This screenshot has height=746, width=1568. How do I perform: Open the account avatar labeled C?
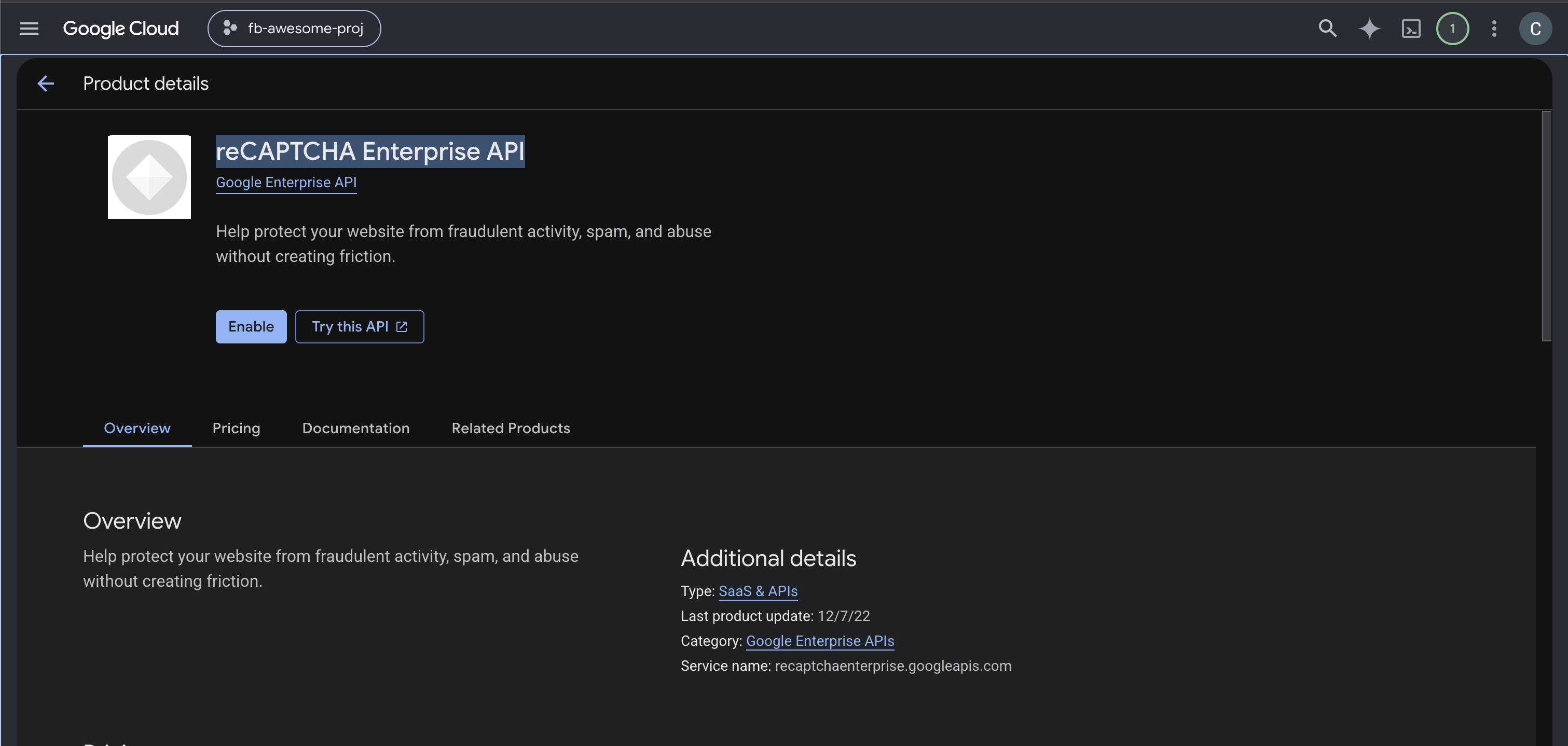click(x=1535, y=29)
